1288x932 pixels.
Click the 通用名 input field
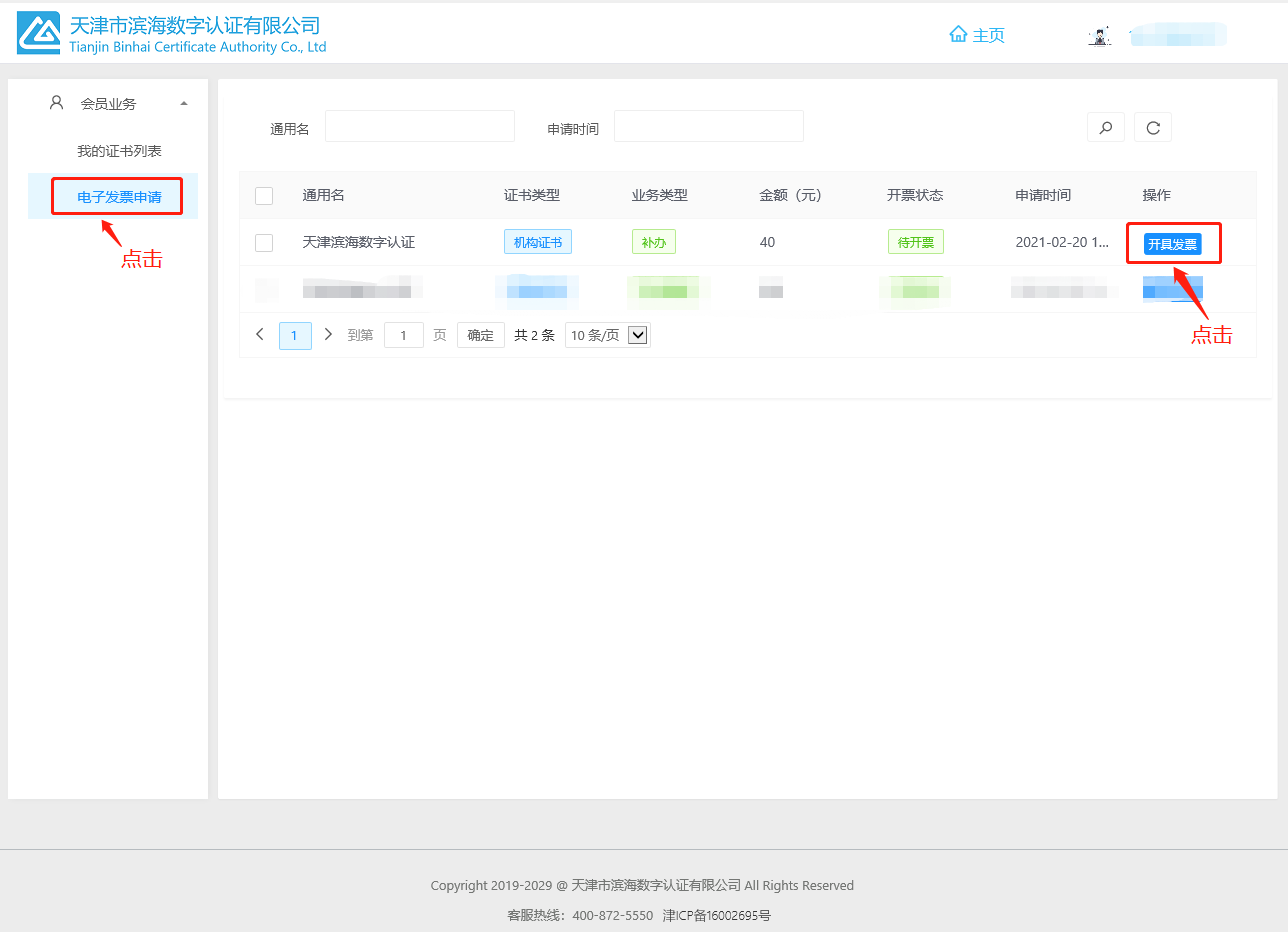(x=419, y=126)
